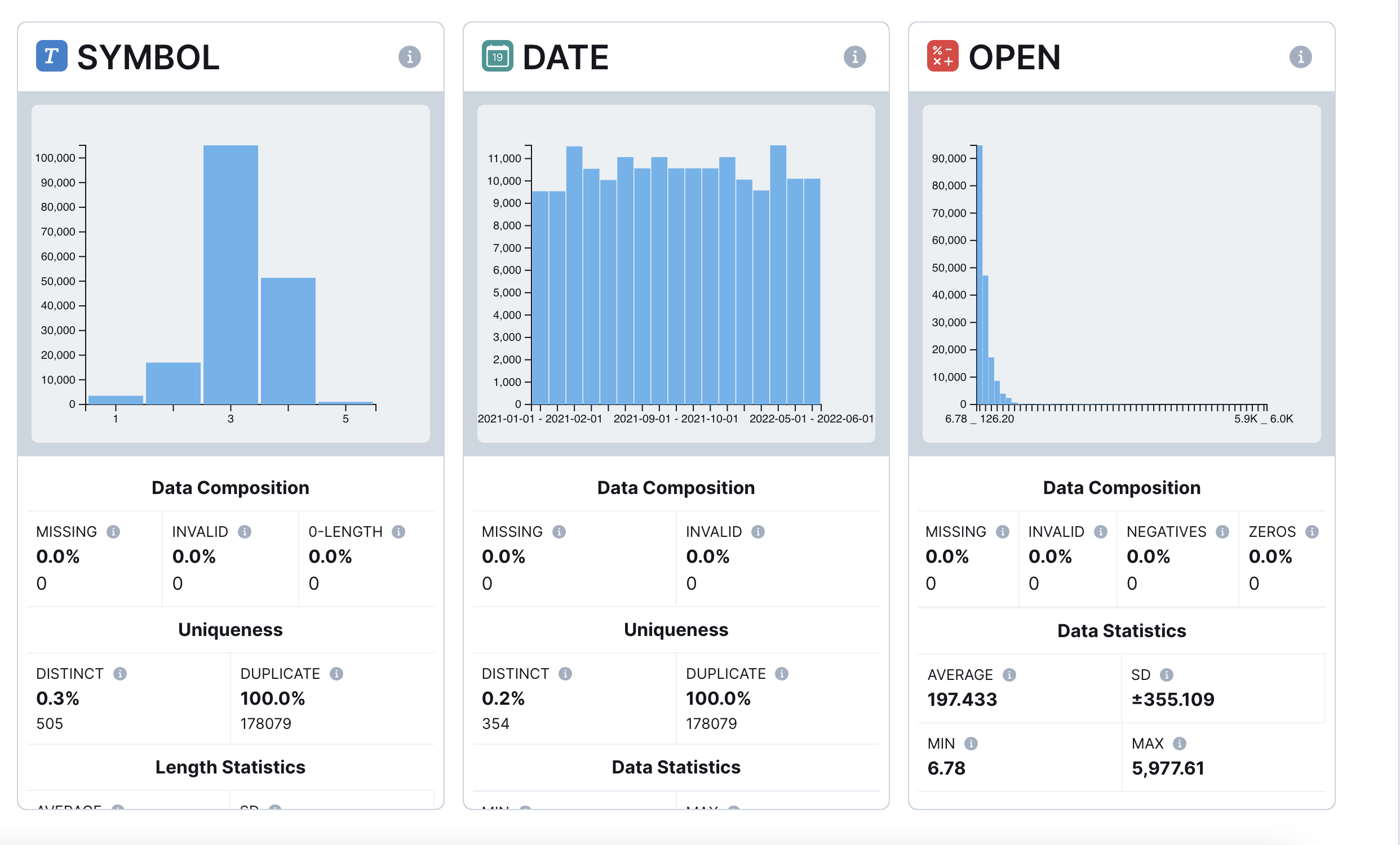Viewport: 1400px width, 845px height.
Task: Open SD info icon in OPEN card
Action: pos(1167,675)
